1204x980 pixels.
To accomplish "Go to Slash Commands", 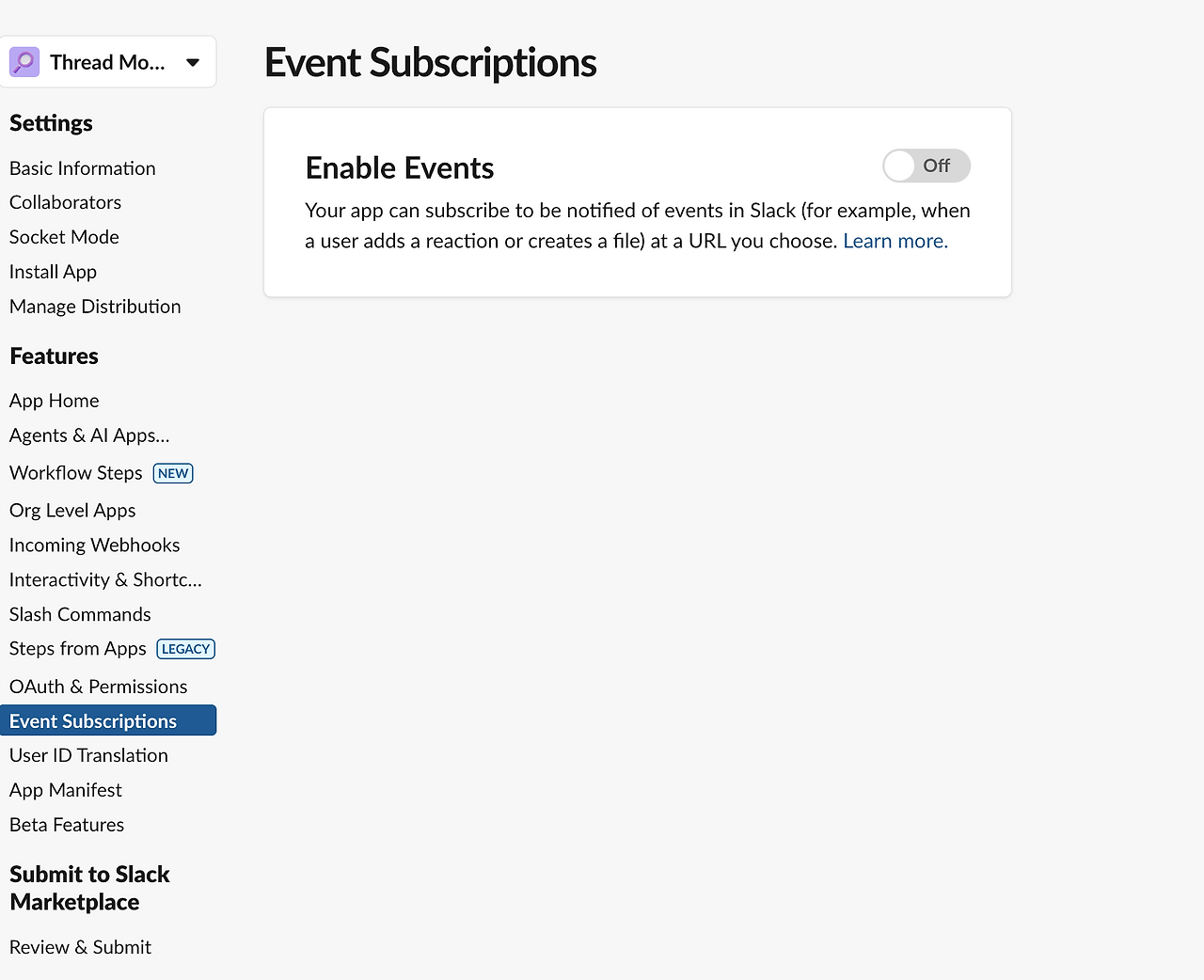I will coord(80,614).
